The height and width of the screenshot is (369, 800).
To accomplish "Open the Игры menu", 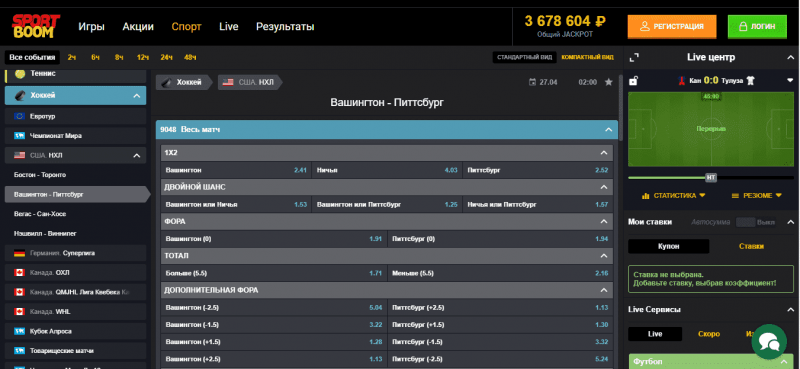I will coord(91,27).
